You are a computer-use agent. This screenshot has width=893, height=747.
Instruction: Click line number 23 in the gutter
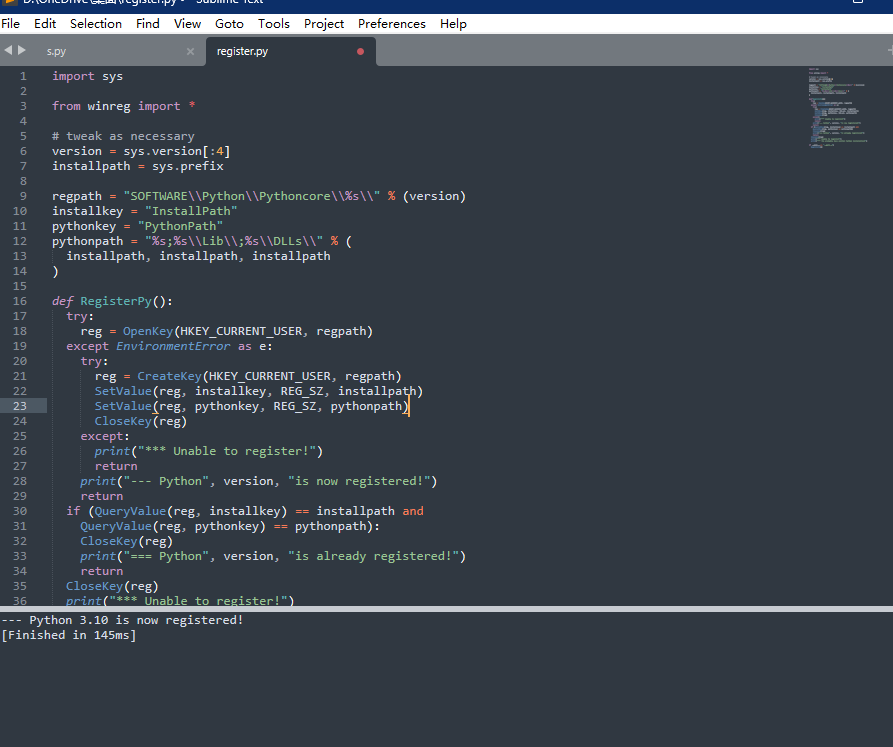click(x=21, y=406)
